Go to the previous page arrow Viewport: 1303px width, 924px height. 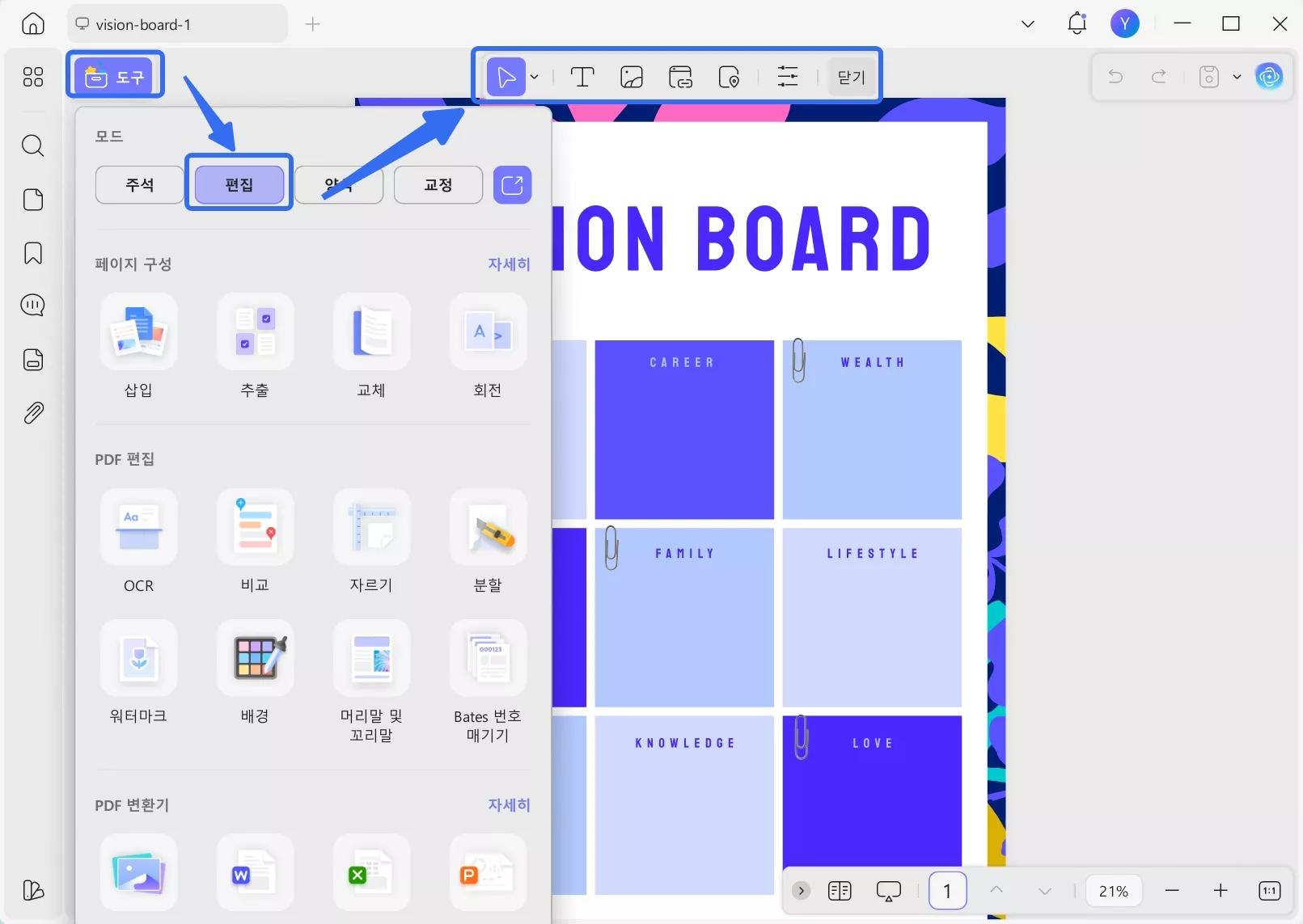(996, 890)
